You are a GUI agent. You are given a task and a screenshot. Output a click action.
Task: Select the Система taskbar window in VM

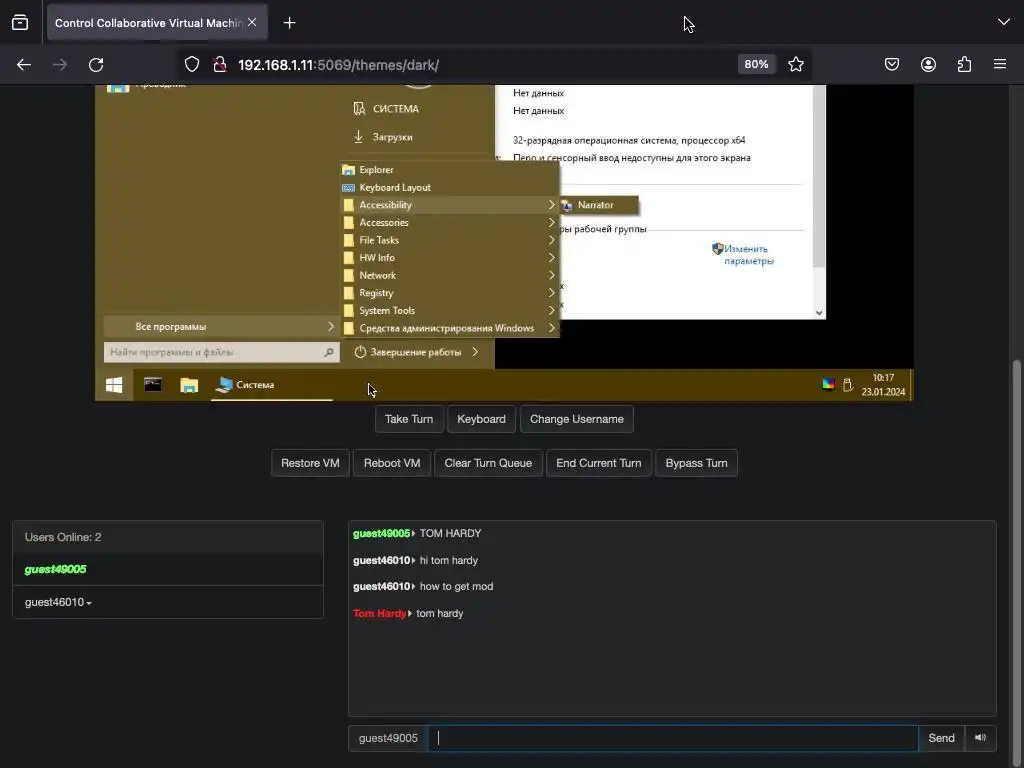coord(272,385)
